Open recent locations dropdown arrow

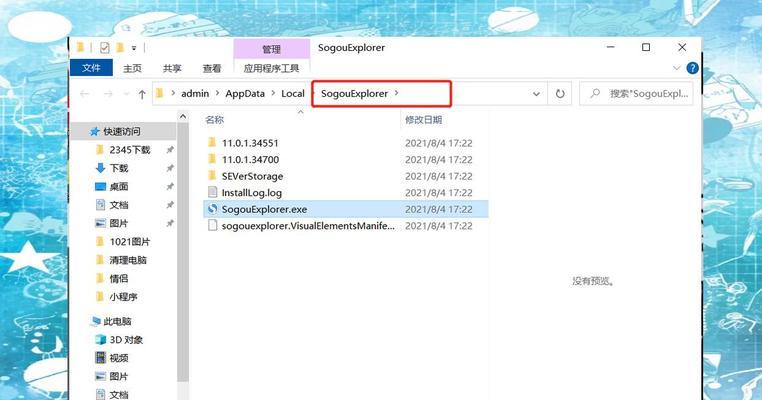(x=126, y=94)
